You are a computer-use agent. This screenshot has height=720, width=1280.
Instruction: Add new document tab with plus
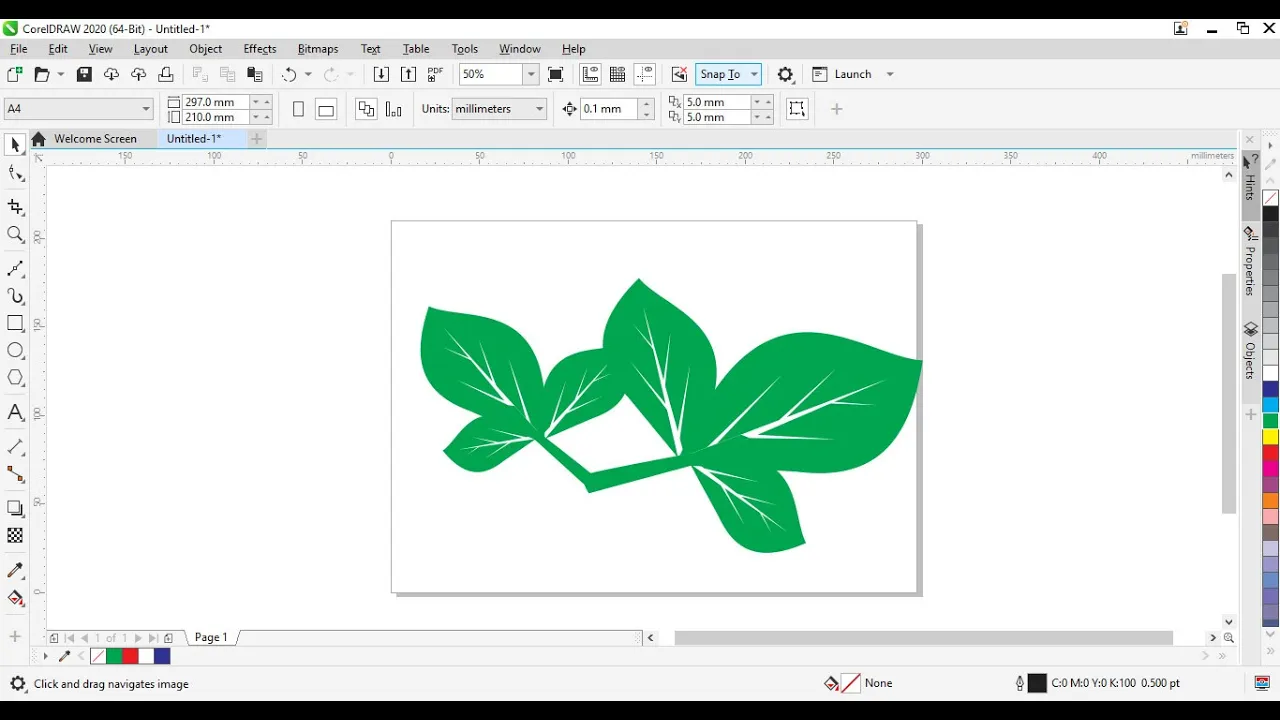257,139
